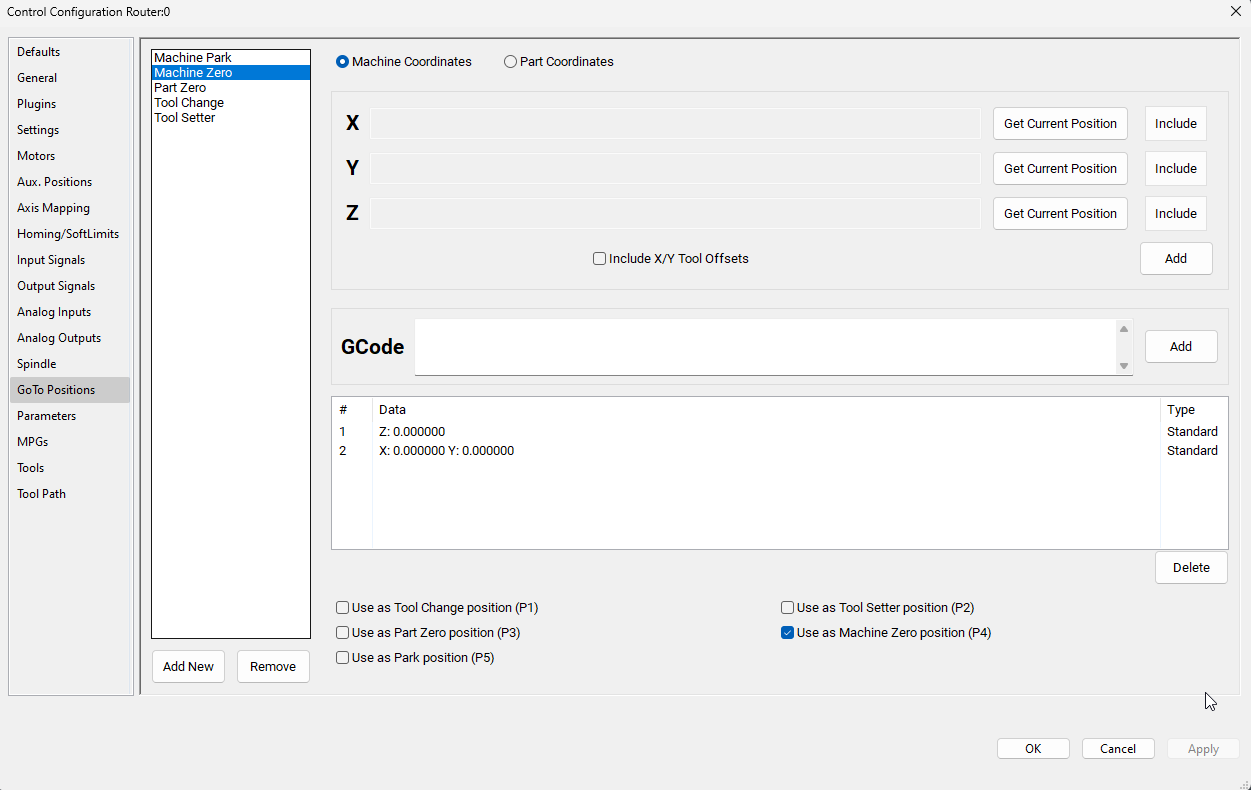Close the Control Configuration dialog window
Viewport: 1251px width, 790px height.
(x=1235, y=11)
